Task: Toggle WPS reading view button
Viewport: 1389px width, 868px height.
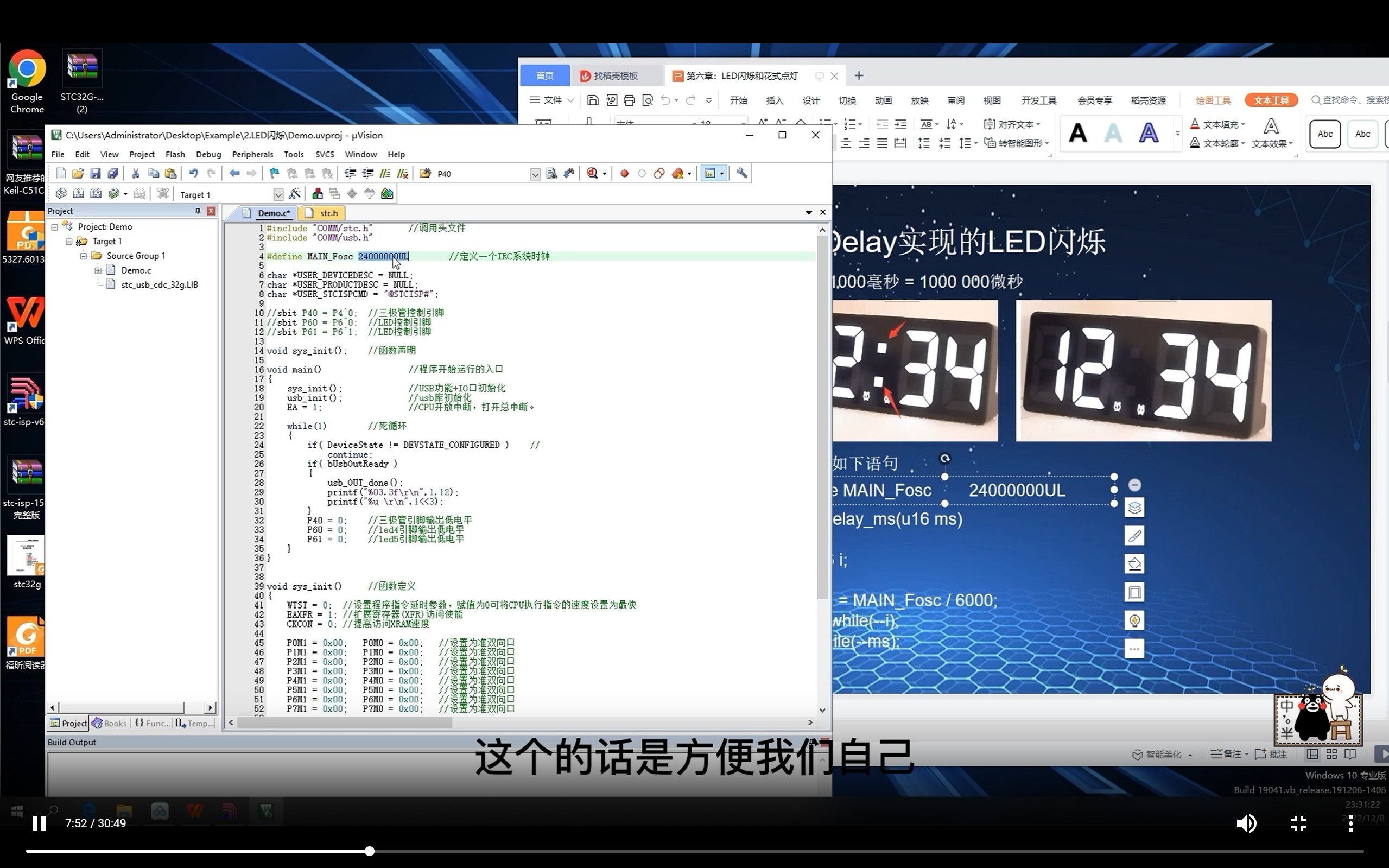Action: pyautogui.click(x=1350, y=754)
